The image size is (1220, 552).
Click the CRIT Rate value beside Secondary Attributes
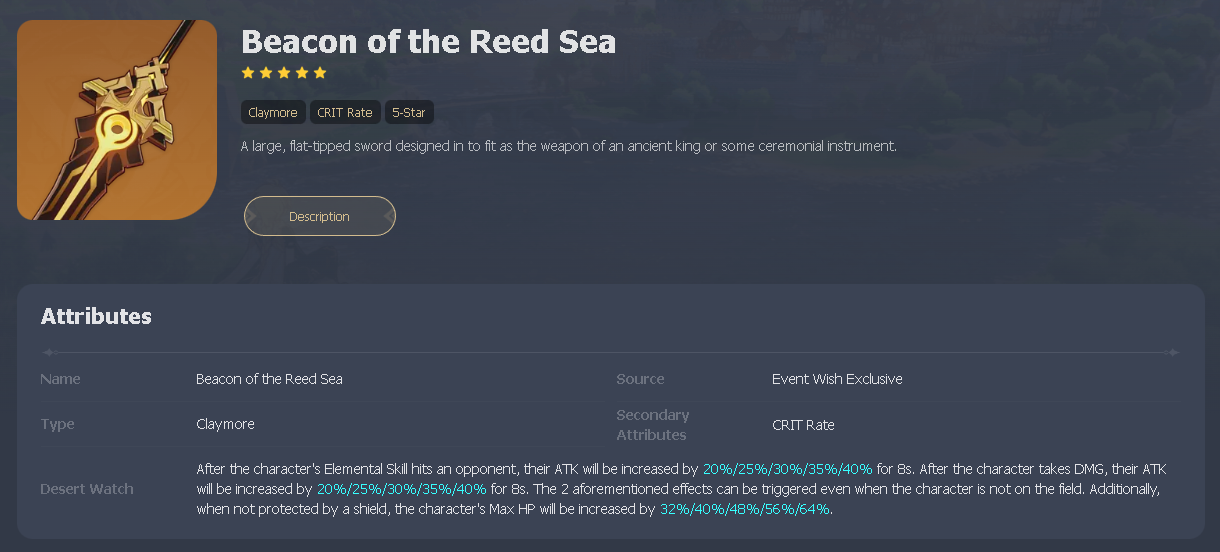[803, 425]
